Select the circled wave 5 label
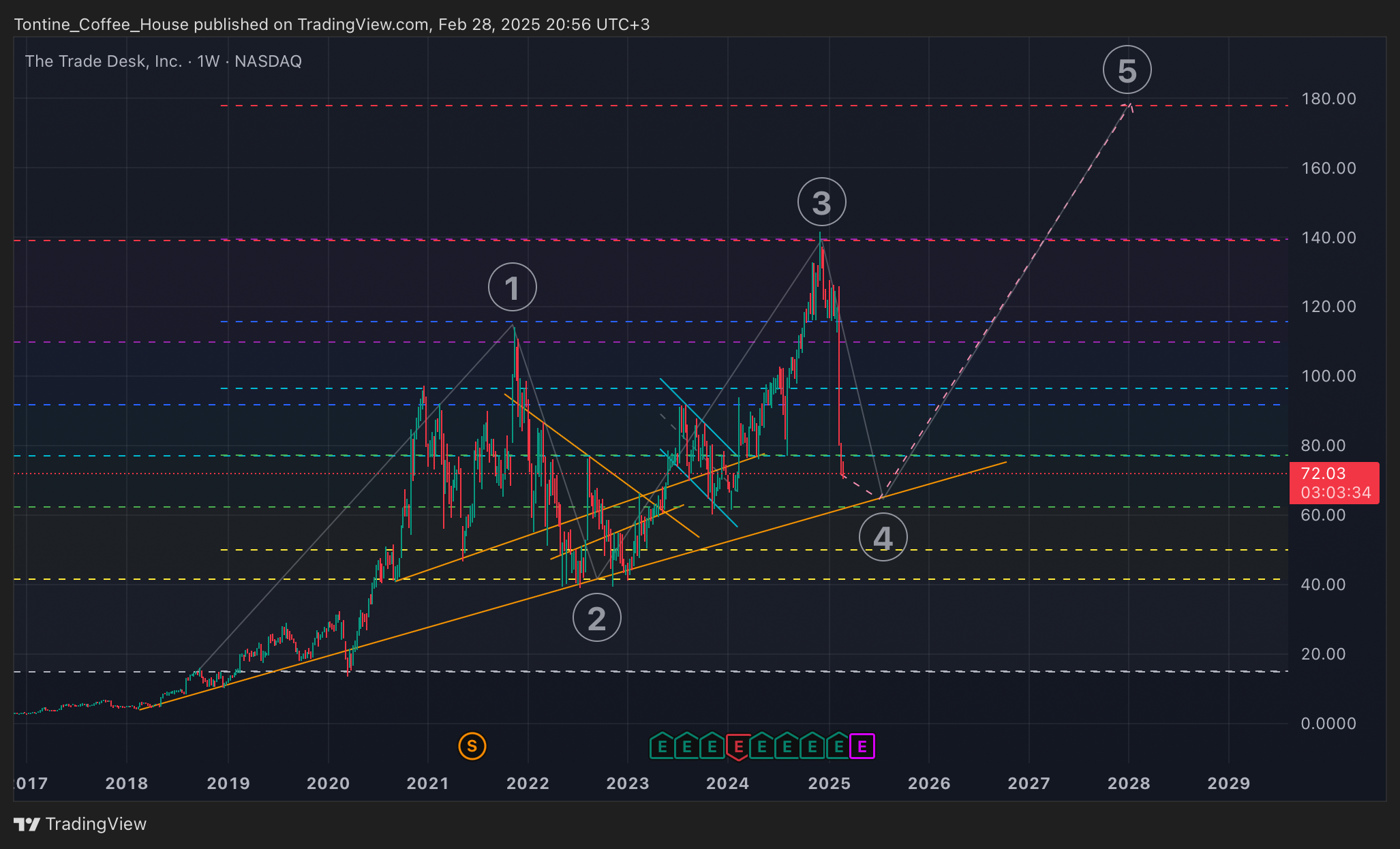Screen dimensions: 1400x849 [x=1127, y=70]
